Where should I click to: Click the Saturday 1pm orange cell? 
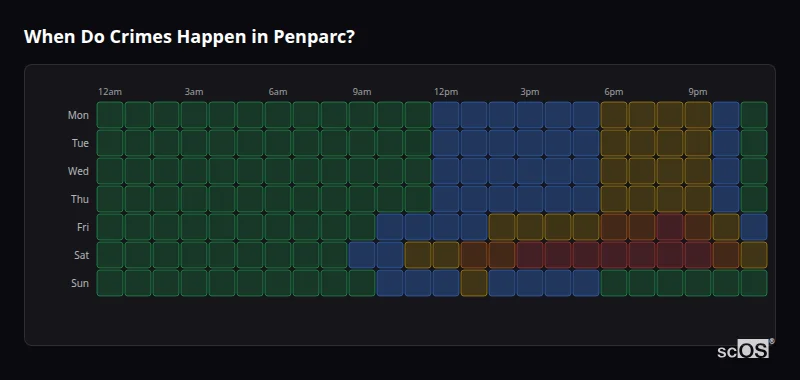click(x=474, y=255)
